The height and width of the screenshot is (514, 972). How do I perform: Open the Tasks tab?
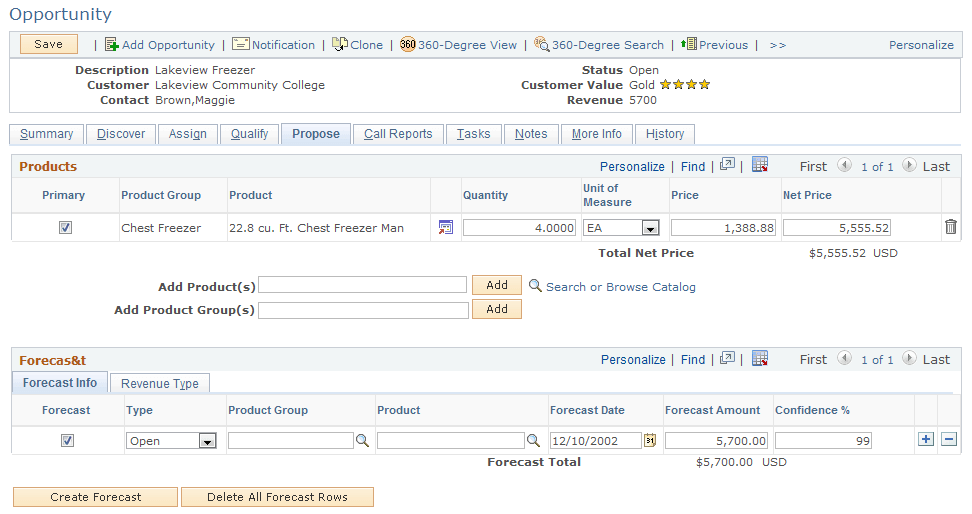coord(474,134)
